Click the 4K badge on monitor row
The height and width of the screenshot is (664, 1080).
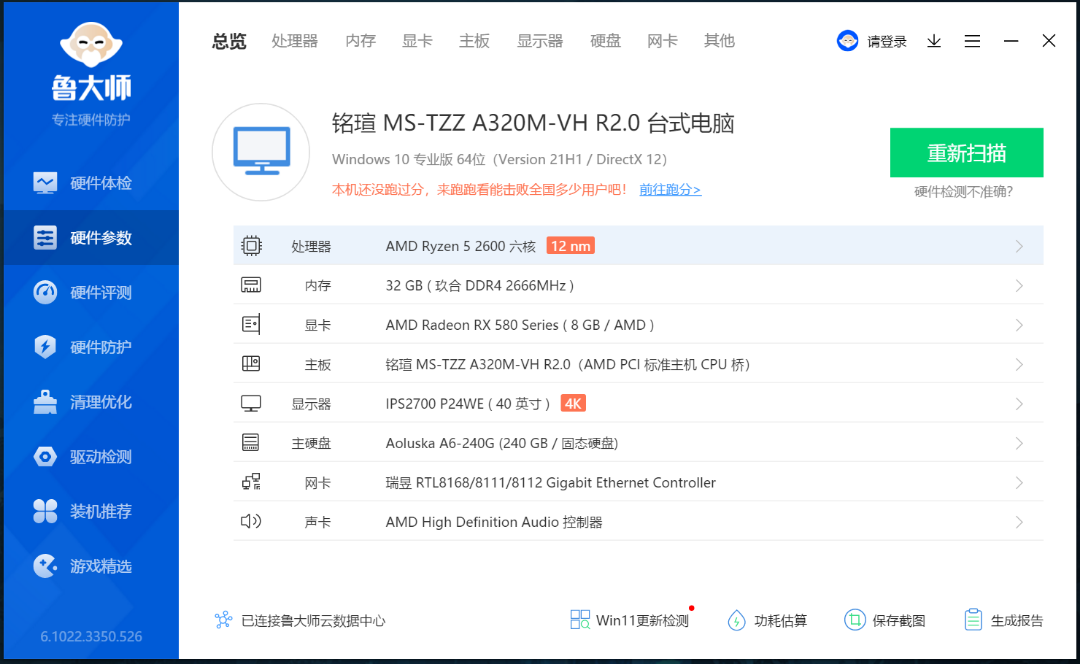[x=573, y=404]
